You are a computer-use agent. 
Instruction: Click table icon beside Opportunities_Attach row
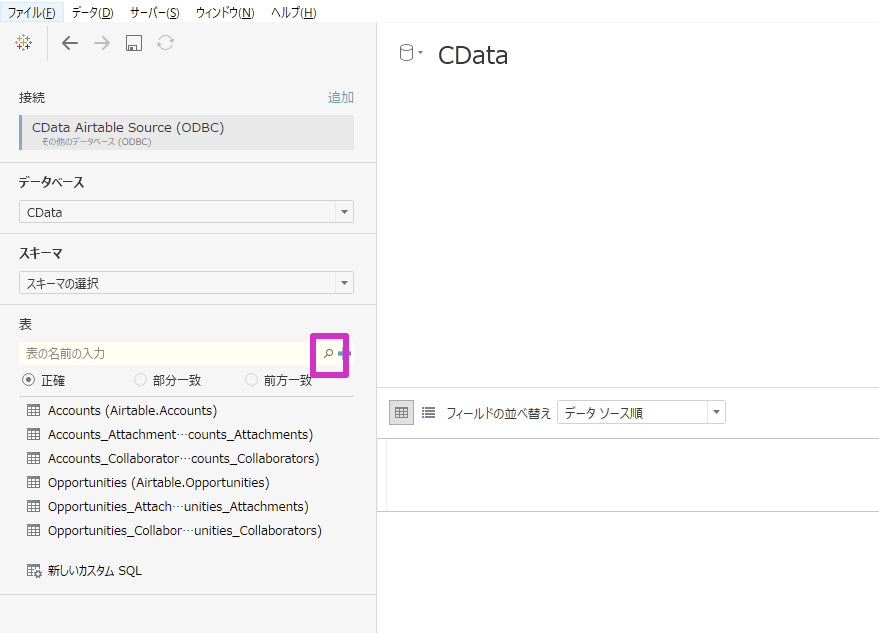point(34,506)
